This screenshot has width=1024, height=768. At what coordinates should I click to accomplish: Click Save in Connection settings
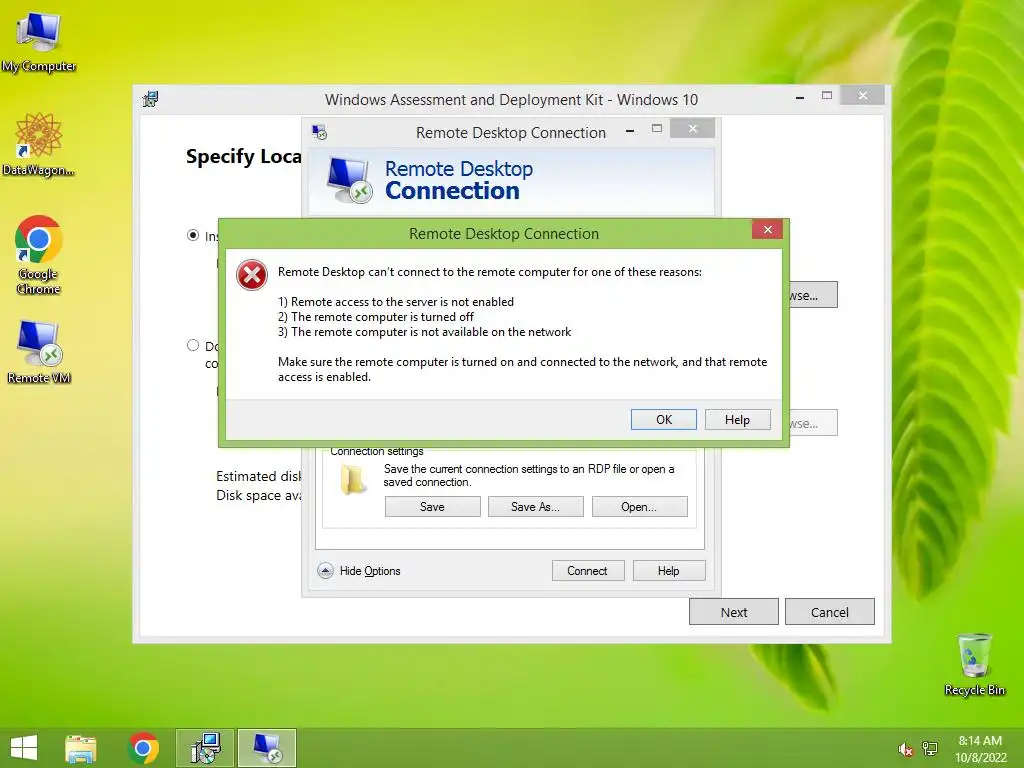coord(432,507)
